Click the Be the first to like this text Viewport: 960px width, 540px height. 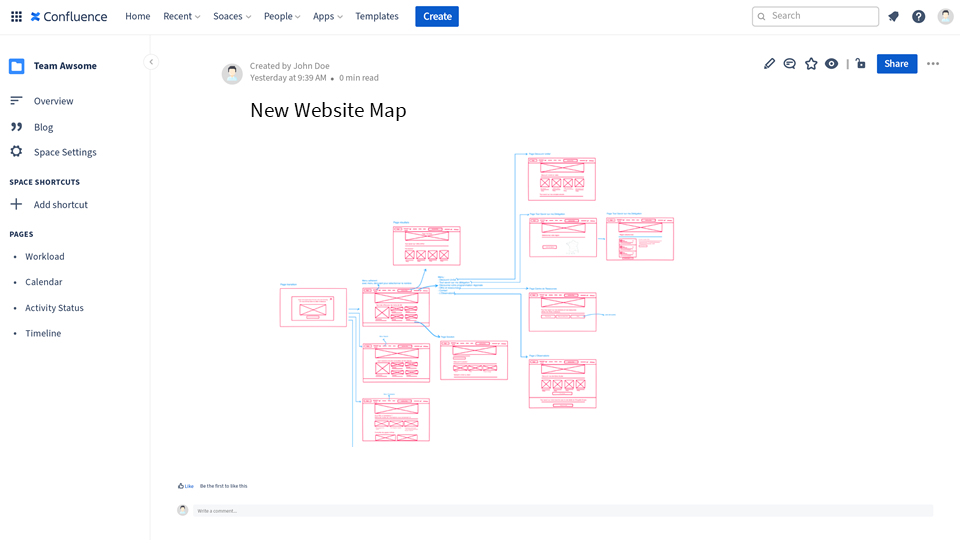click(223, 486)
